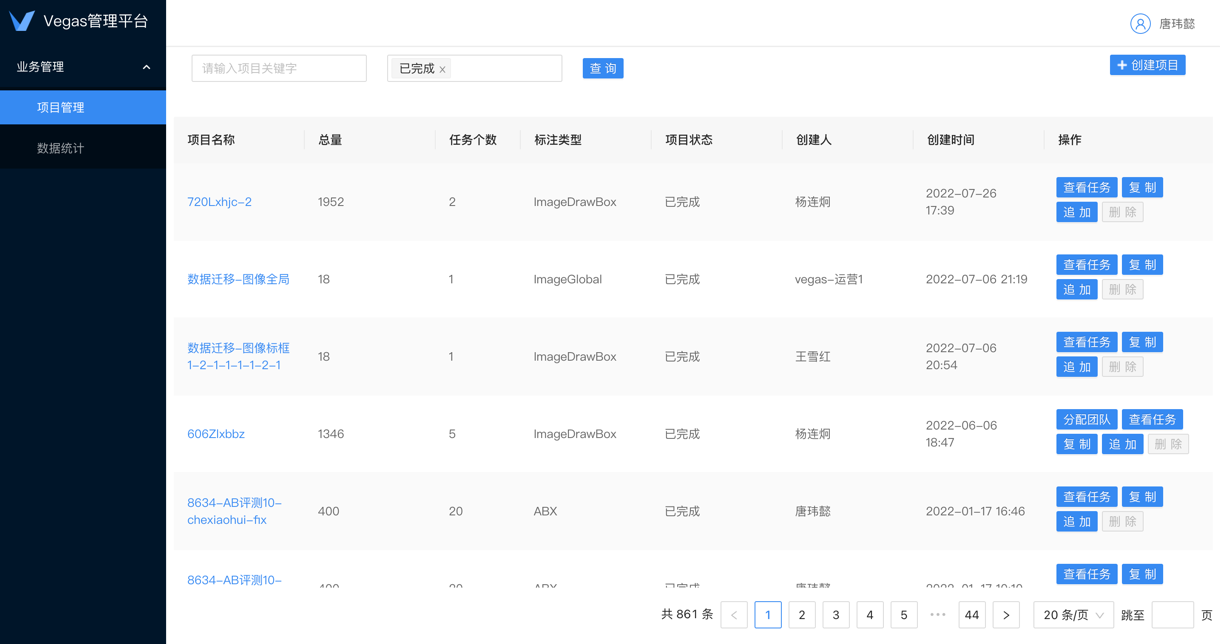Click 复制 for 8634-AB评测10-chexiaohui-fix
1220x644 pixels.
pyautogui.click(x=1142, y=497)
